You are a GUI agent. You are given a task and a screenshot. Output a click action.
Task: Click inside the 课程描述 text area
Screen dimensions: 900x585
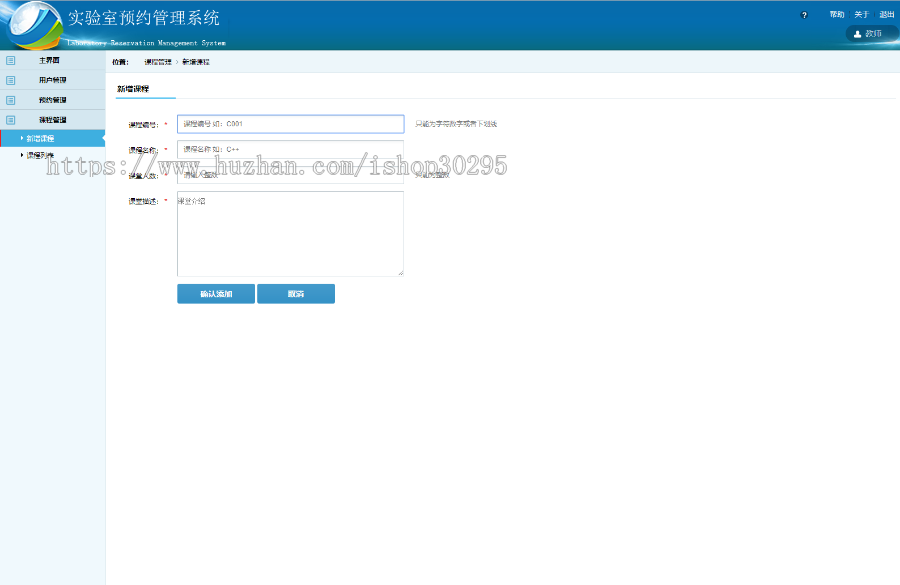click(290, 232)
